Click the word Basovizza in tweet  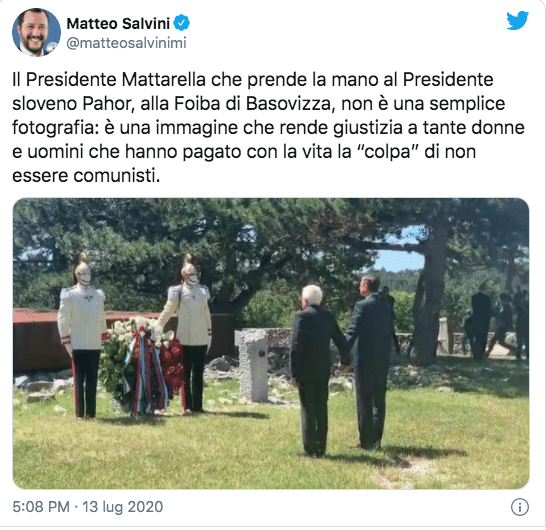click(290, 104)
